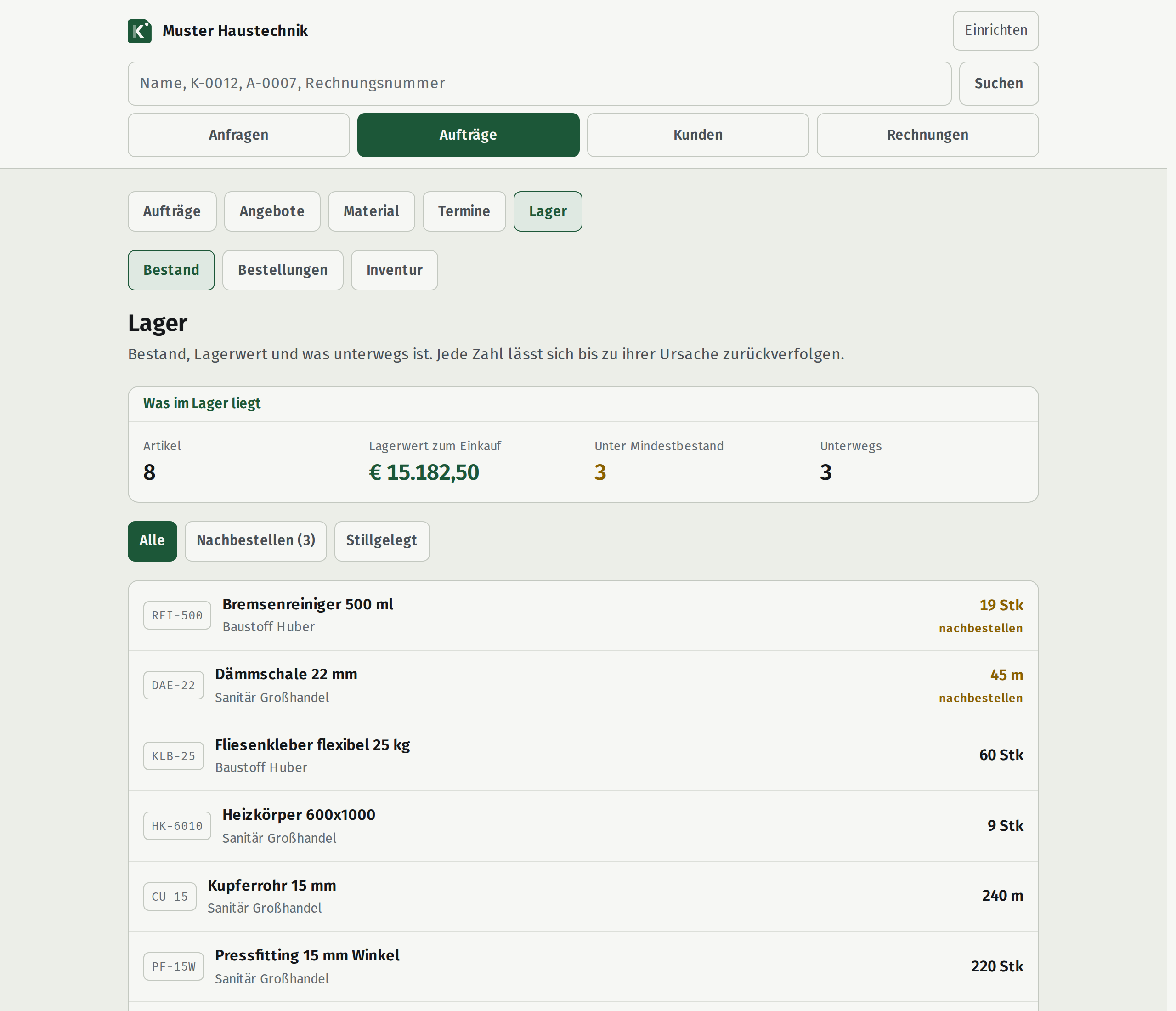Click supplier Sanitär Großhandel under Heizkörper
The image size is (1176, 1011).
279,838
